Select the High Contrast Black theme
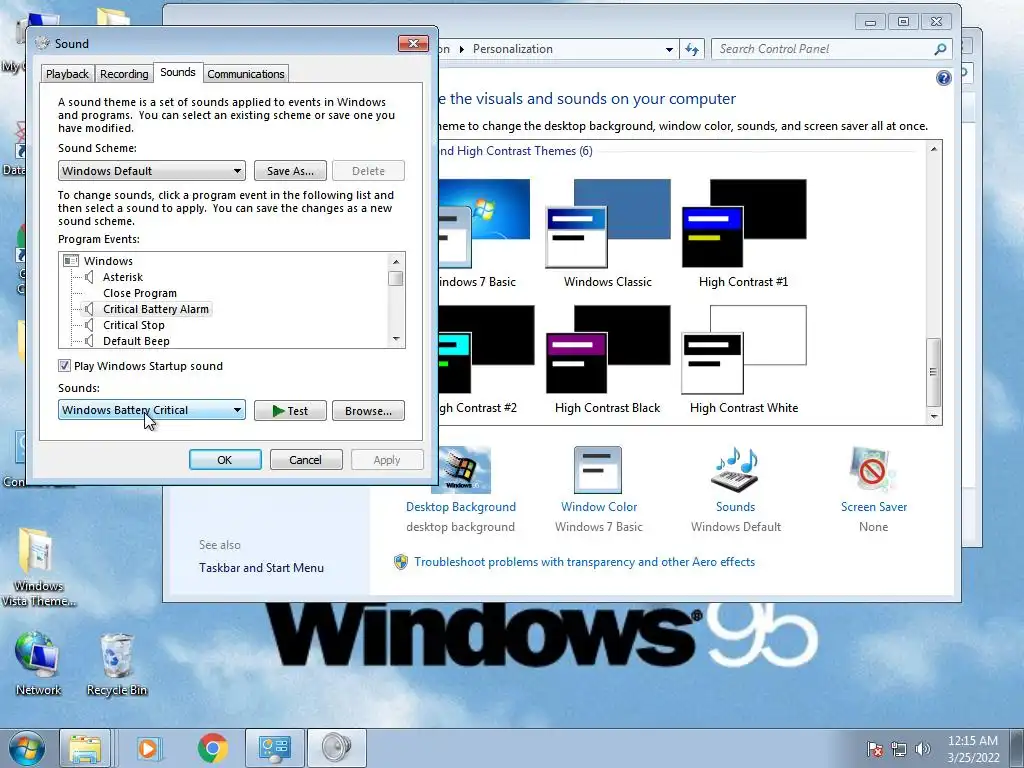Screen dimensions: 1024x768 (x=608, y=359)
